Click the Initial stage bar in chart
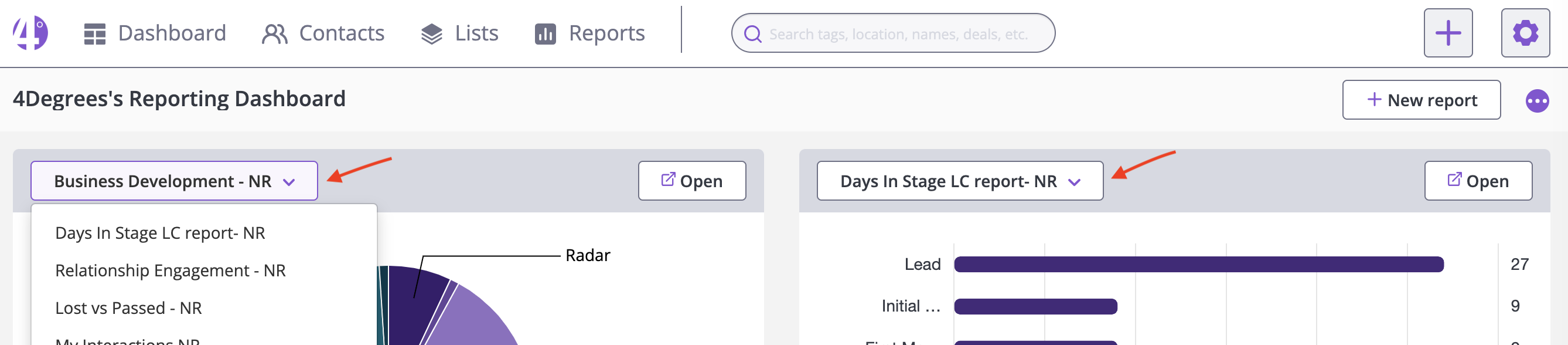The width and height of the screenshot is (1568, 345). [x=1035, y=307]
